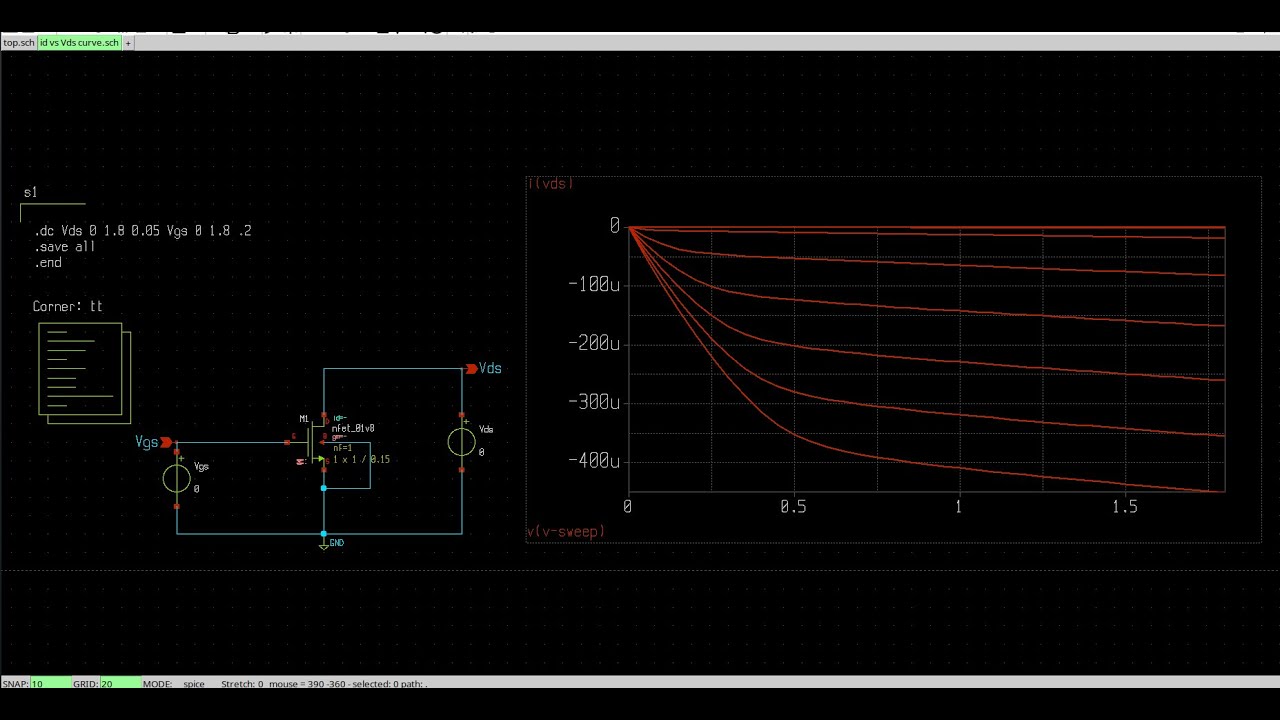Click the .end text line
The width and height of the screenshot is (1280, 720).
48,263
